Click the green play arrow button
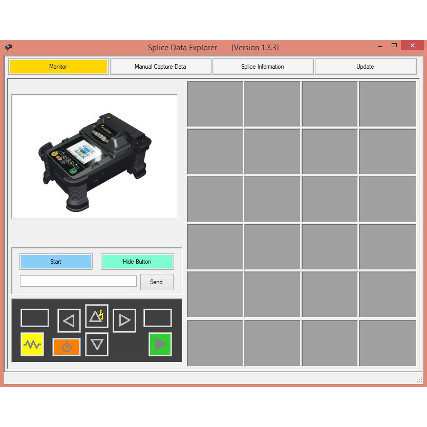This screenshot has height=427, width=427. click(160, 344)
